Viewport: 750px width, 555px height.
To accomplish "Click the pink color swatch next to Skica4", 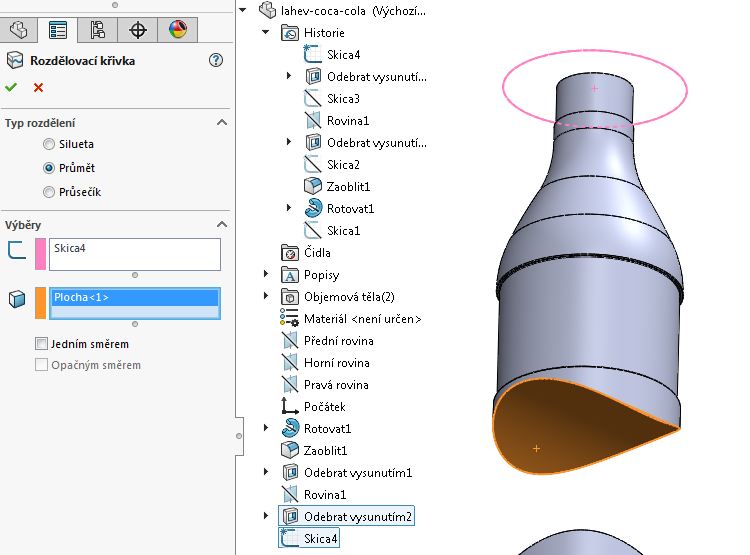I will pos(41,254).
